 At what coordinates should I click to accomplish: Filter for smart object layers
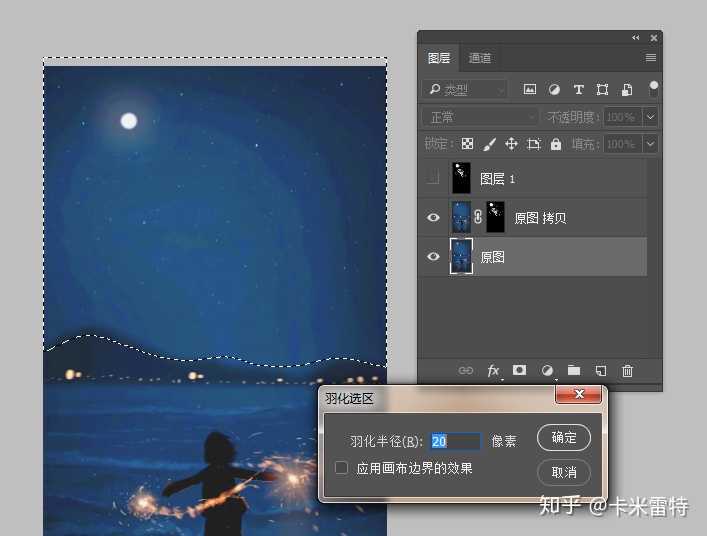(x=627, y=89)
